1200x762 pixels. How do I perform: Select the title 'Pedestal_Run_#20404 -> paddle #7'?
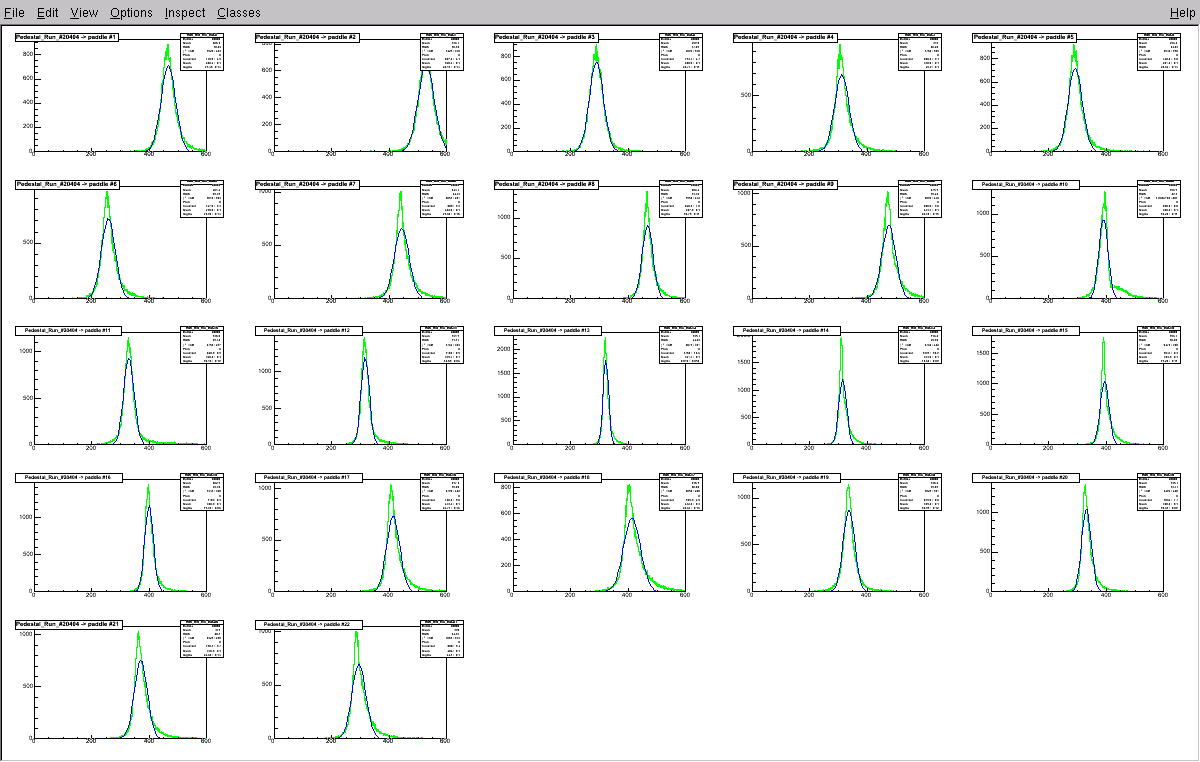point(307,185)
